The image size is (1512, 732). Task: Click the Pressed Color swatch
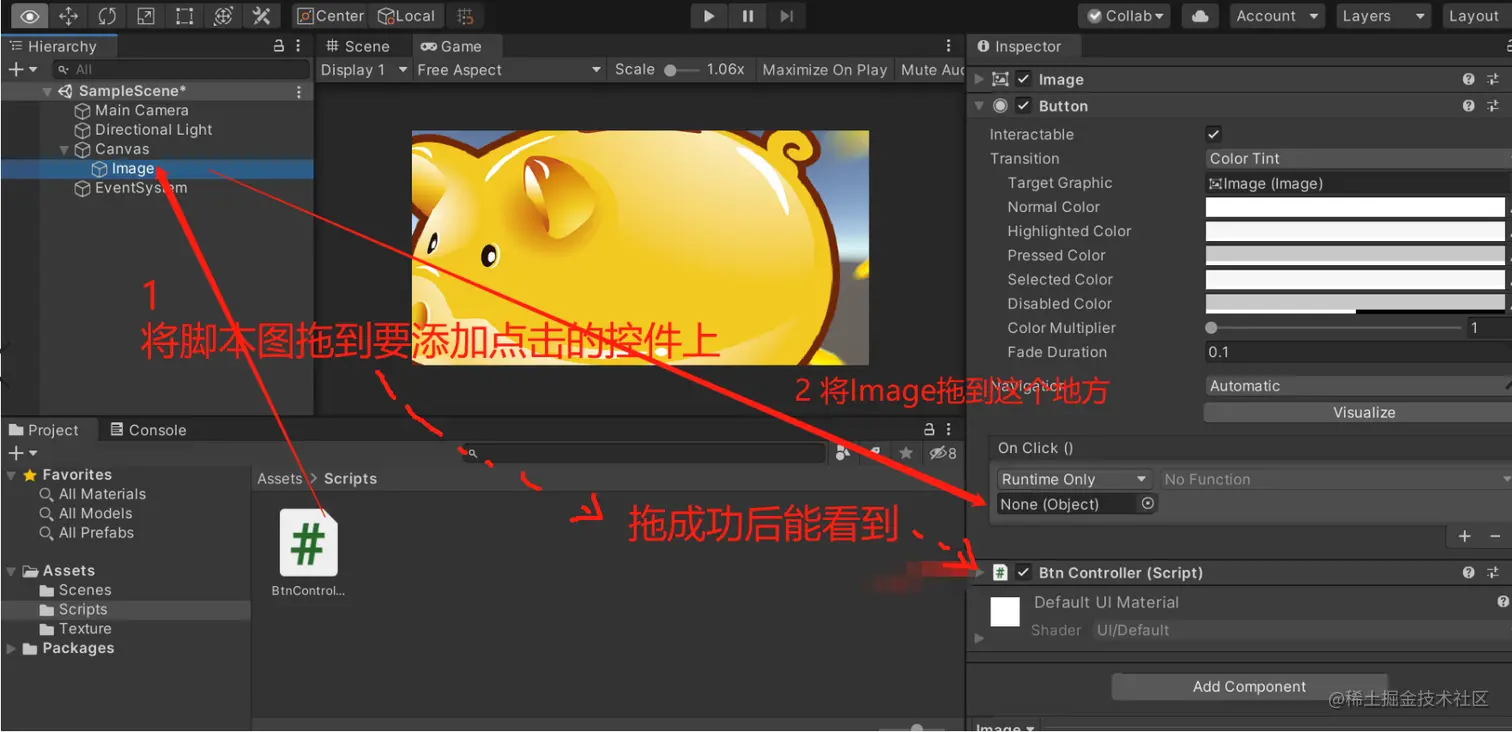[x=1355, y=255]
